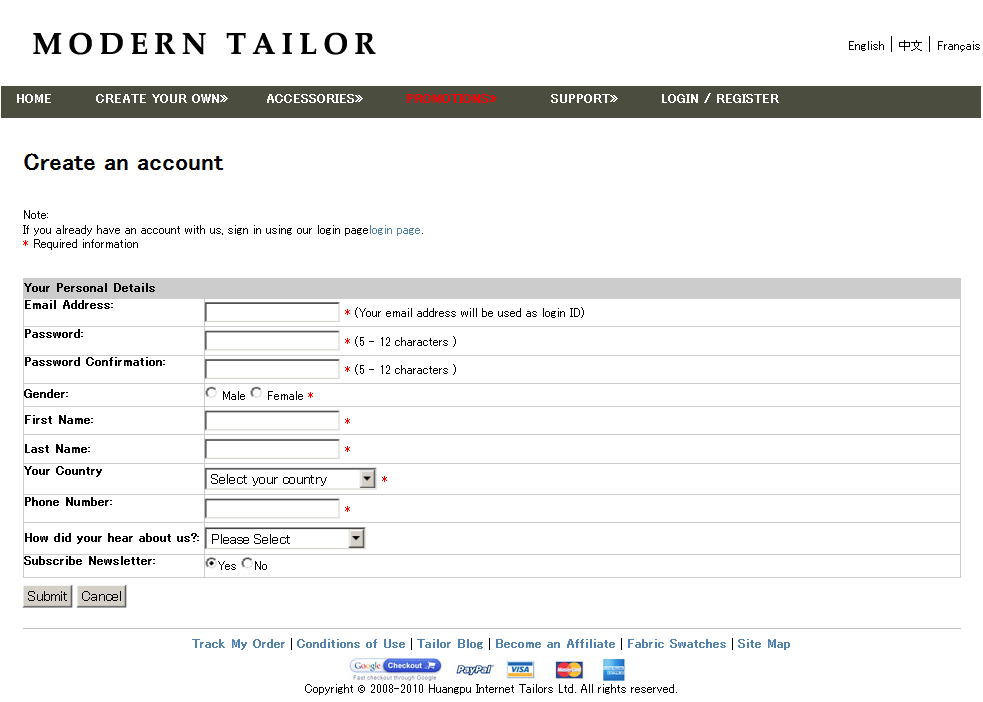
Task: Click the American Express card icon
Action: [x=614, y=670]
